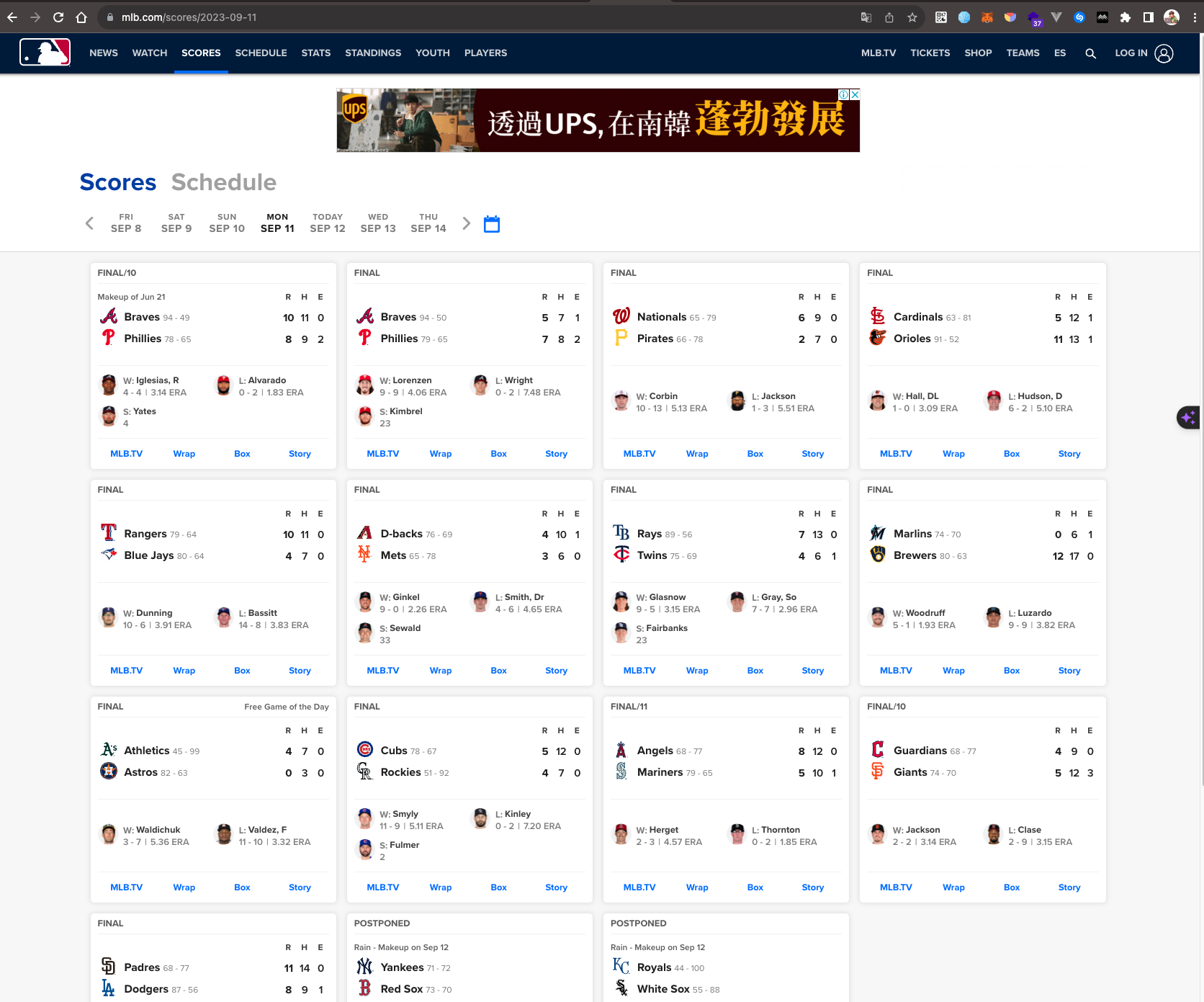Viewport: 1204px width, 1002px height.
Task: Click the Orioles team logo
Action: (x=878, y=339)
